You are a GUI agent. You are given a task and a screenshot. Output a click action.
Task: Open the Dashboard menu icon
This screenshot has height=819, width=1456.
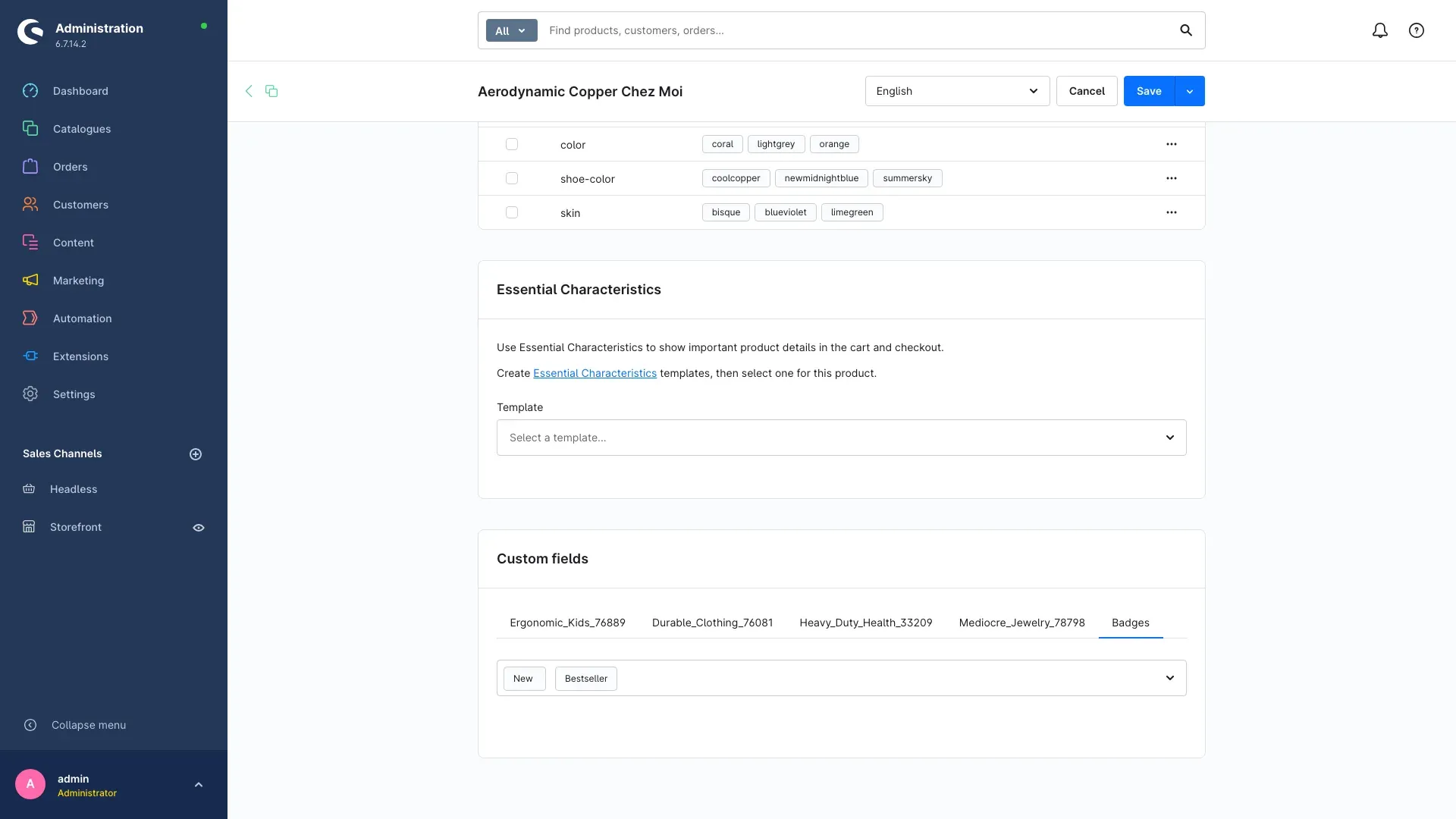click(x=30, y=91)
